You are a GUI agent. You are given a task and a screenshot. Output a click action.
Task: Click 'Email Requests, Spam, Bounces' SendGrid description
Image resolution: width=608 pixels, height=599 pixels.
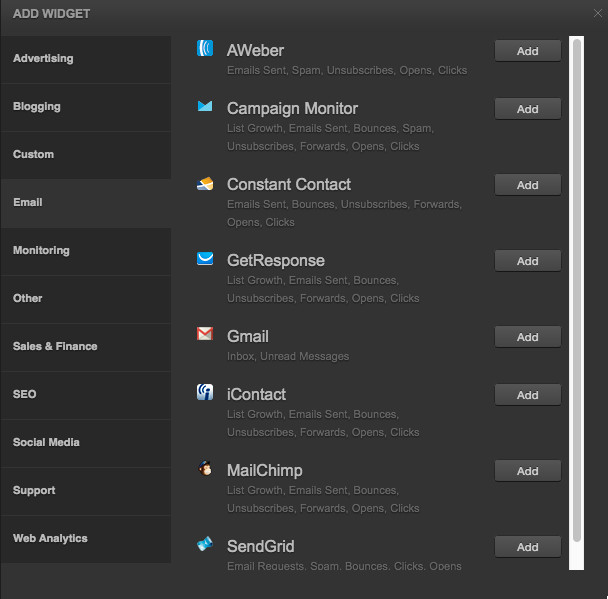[344, 566]
